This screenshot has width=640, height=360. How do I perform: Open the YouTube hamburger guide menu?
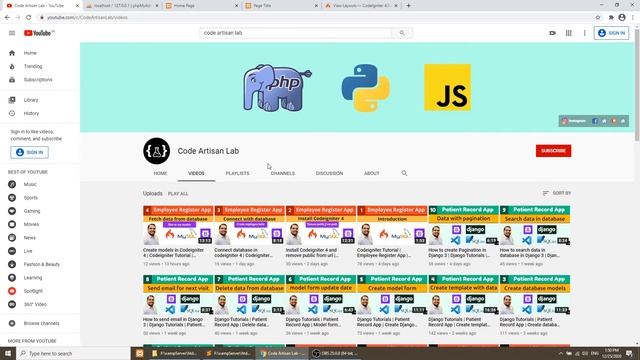[12, 33]
